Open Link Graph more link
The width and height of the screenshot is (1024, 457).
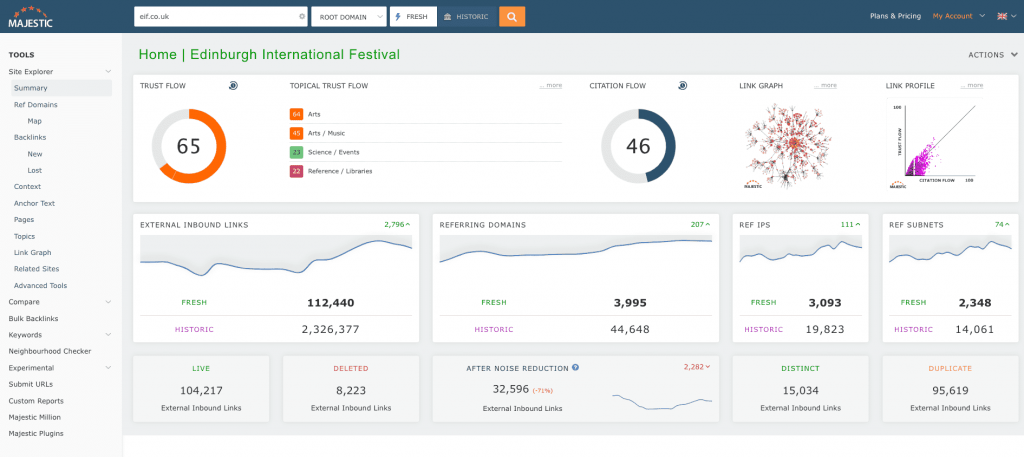[825, 86]
